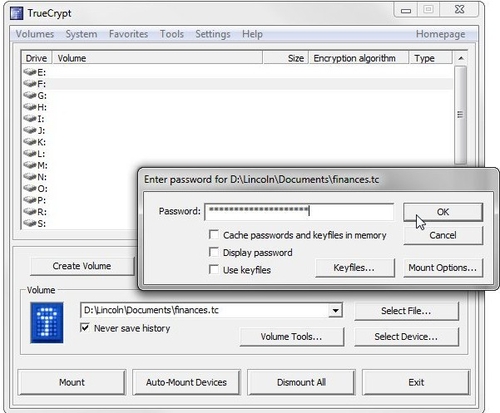
Task: Choose drive K: slot
Action: pyautogui.click(x=35, y=142)
